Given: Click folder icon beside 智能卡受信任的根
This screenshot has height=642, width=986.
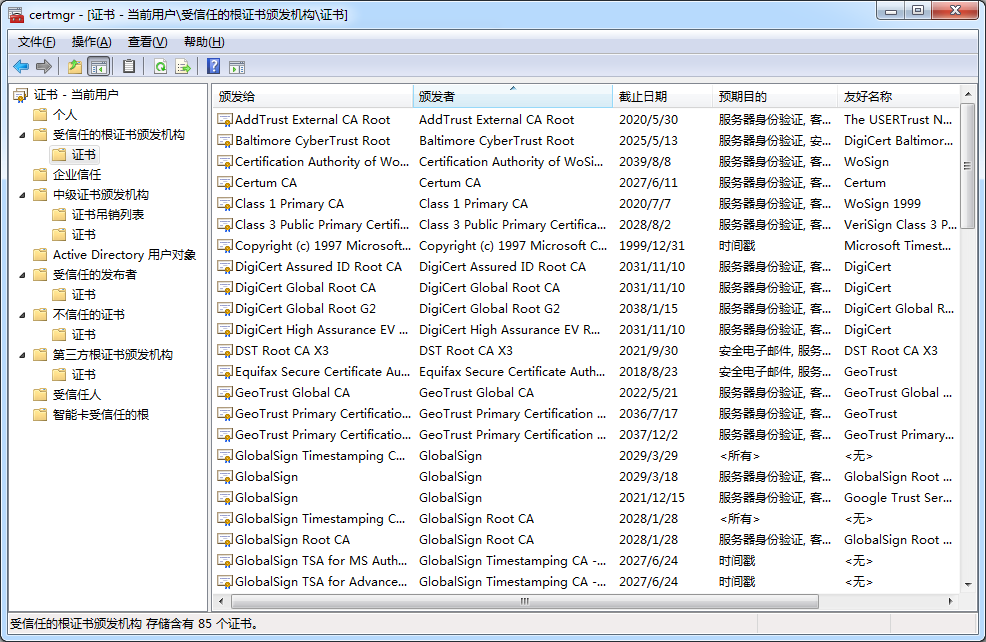Looking at the screenshot, I should pyautogui.click(x=40, y=414).
